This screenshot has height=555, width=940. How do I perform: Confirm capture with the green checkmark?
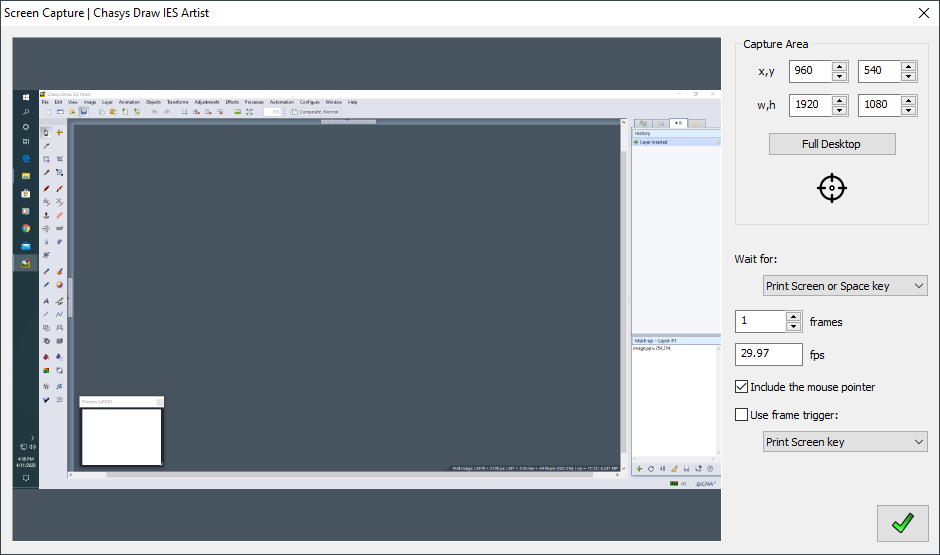[x=902, y=523]
